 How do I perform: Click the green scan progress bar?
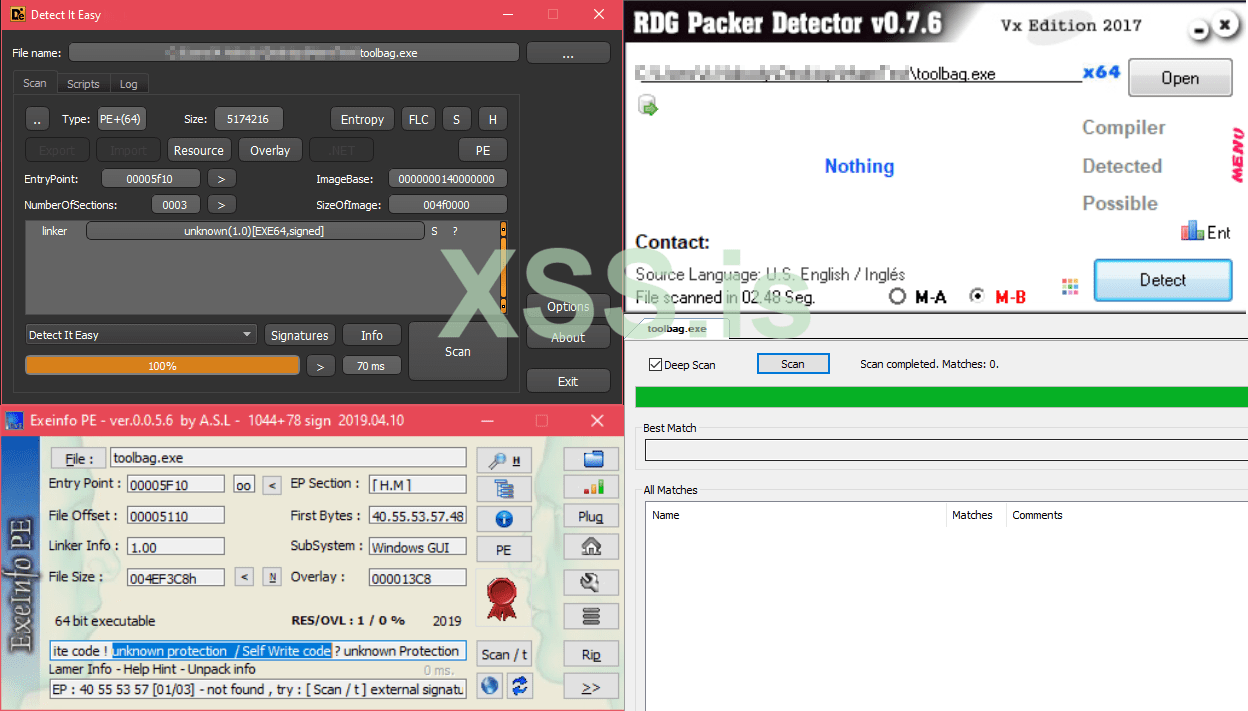(941, 397)
